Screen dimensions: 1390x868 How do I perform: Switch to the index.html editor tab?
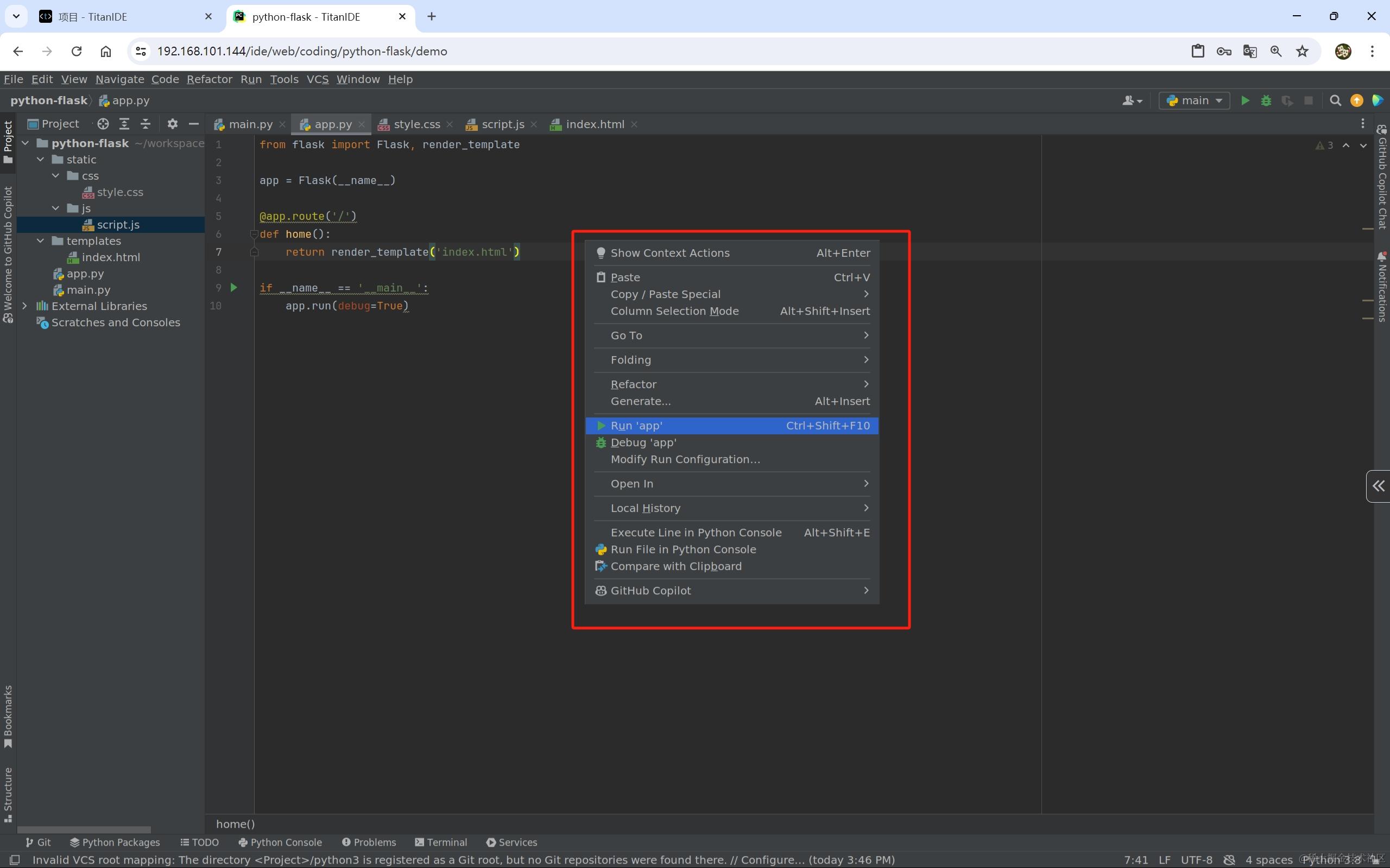point(594,124)
